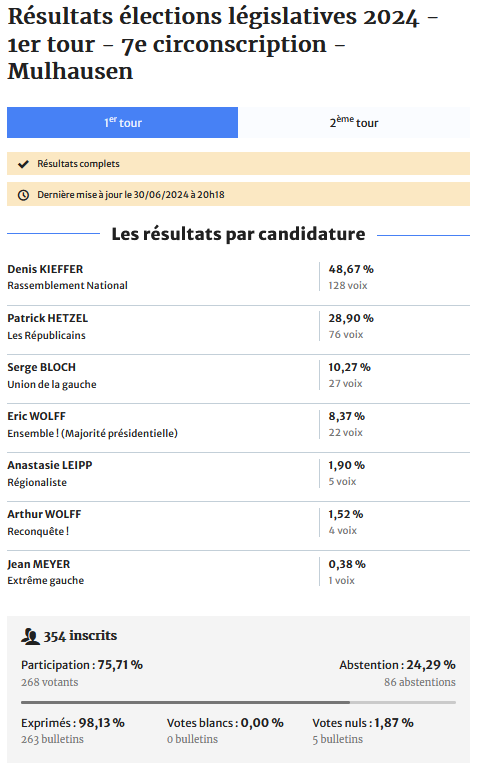Select candidate Denis KIEFFER

pos(45,269)
